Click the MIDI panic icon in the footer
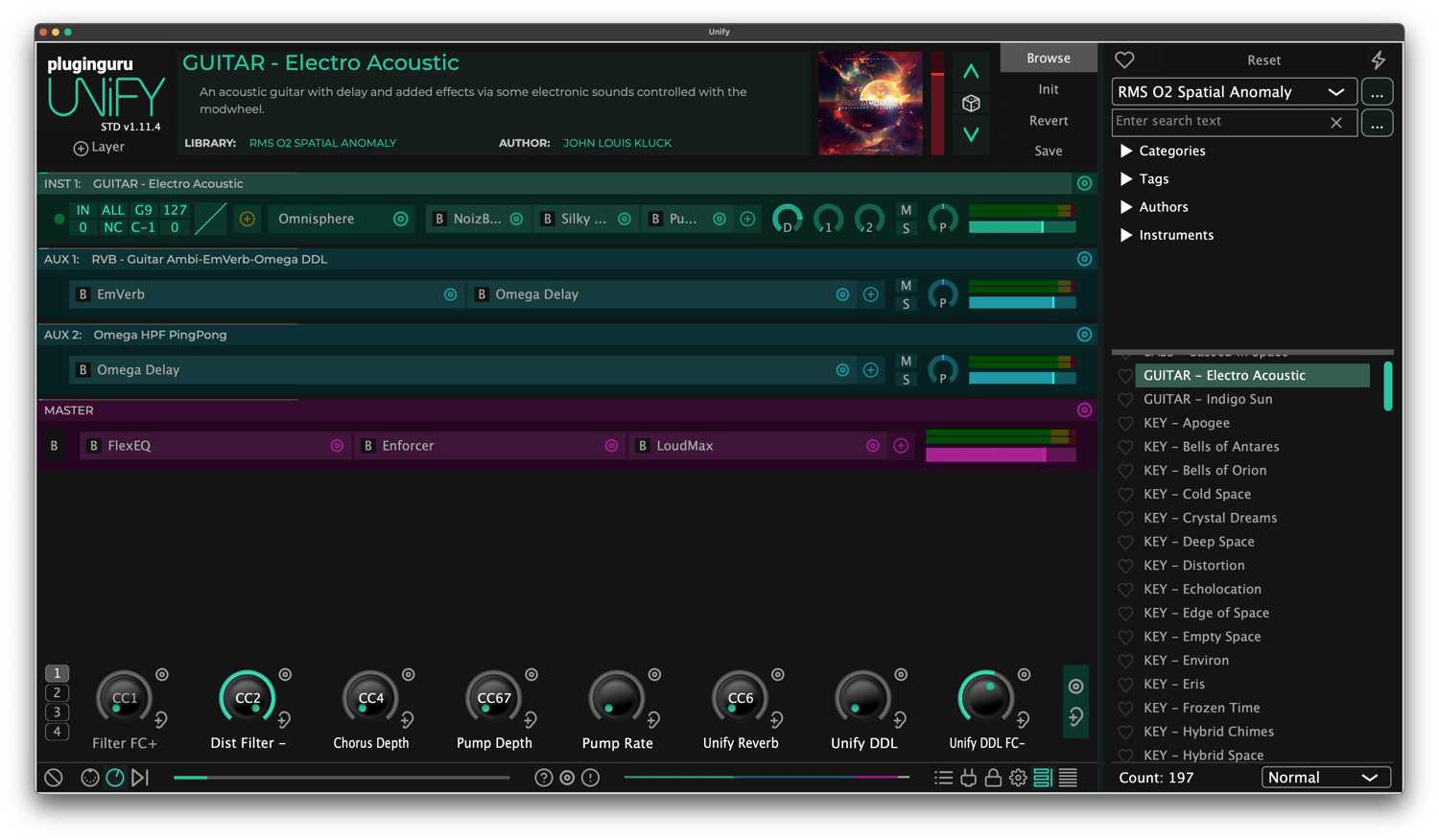This screenshot has height=840, width=1439. coord(54,778)
